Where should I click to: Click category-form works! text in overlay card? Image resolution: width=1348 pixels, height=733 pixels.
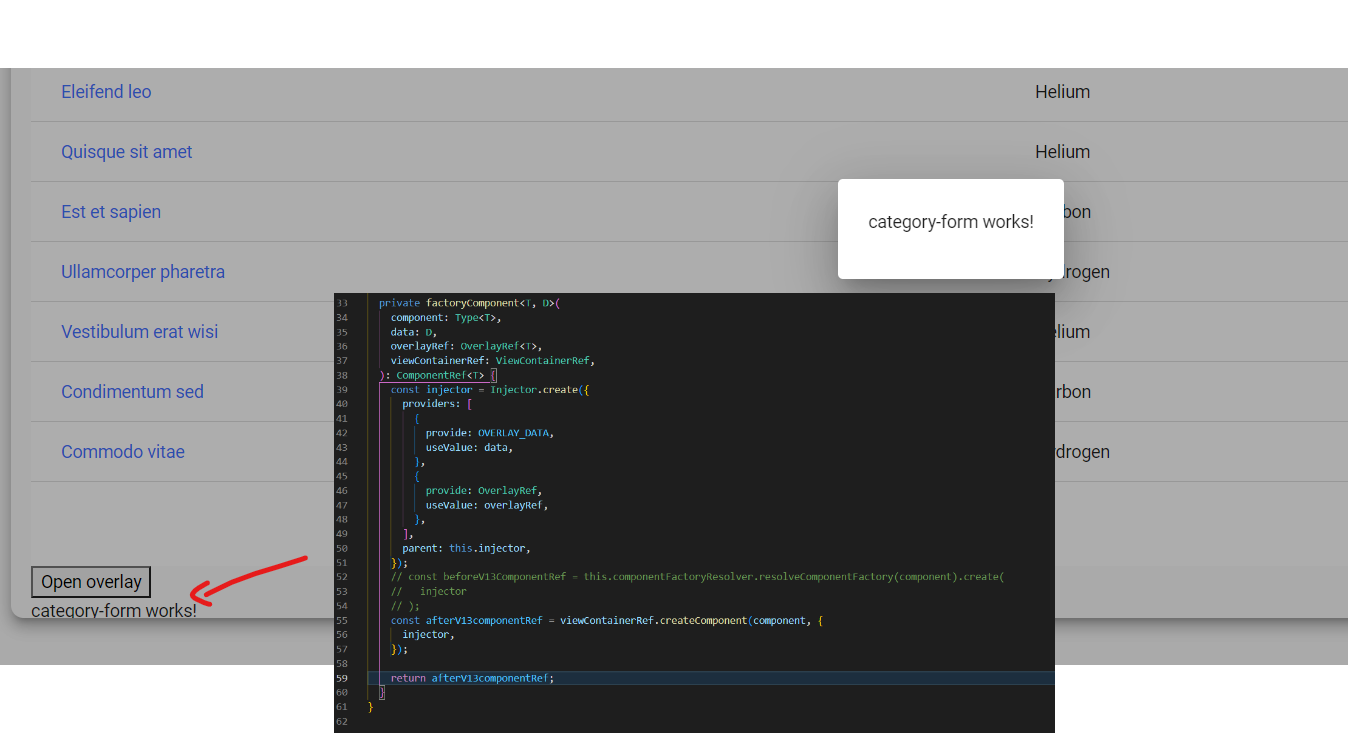951,222
